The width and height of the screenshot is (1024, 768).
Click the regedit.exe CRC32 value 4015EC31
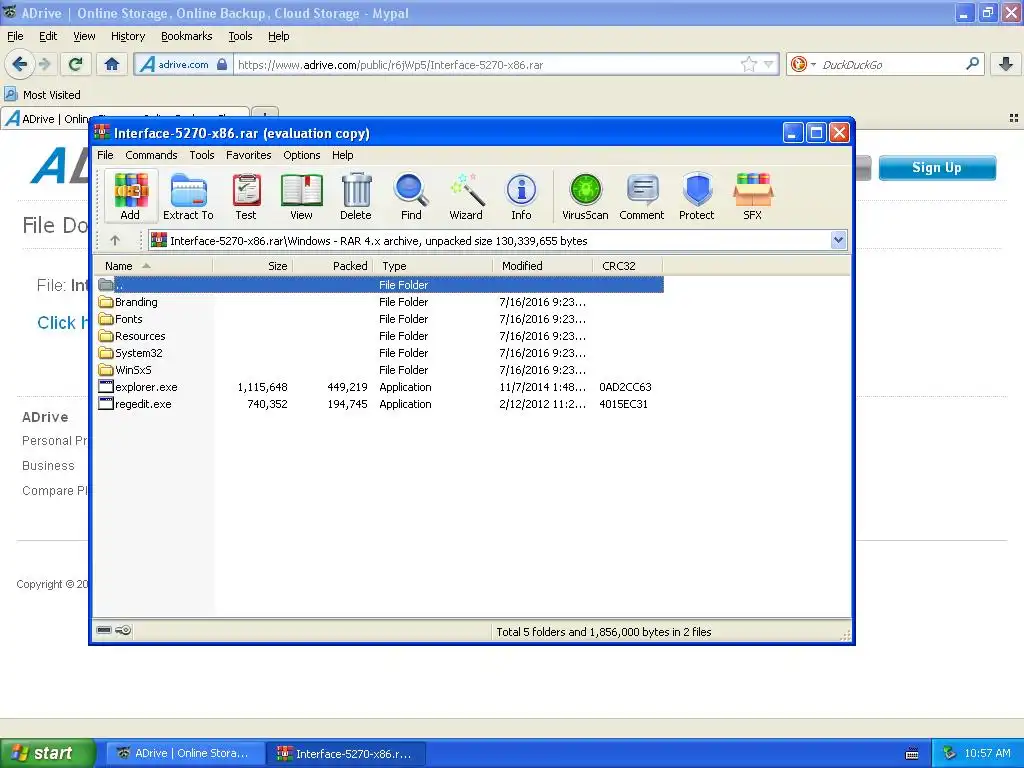pyautogui.click(x=624, y=404)
